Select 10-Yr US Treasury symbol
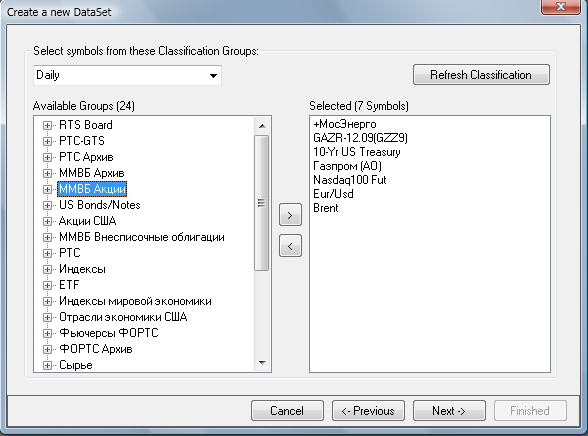The height and width of the screenshot is (436, 588). pos(357,152)
